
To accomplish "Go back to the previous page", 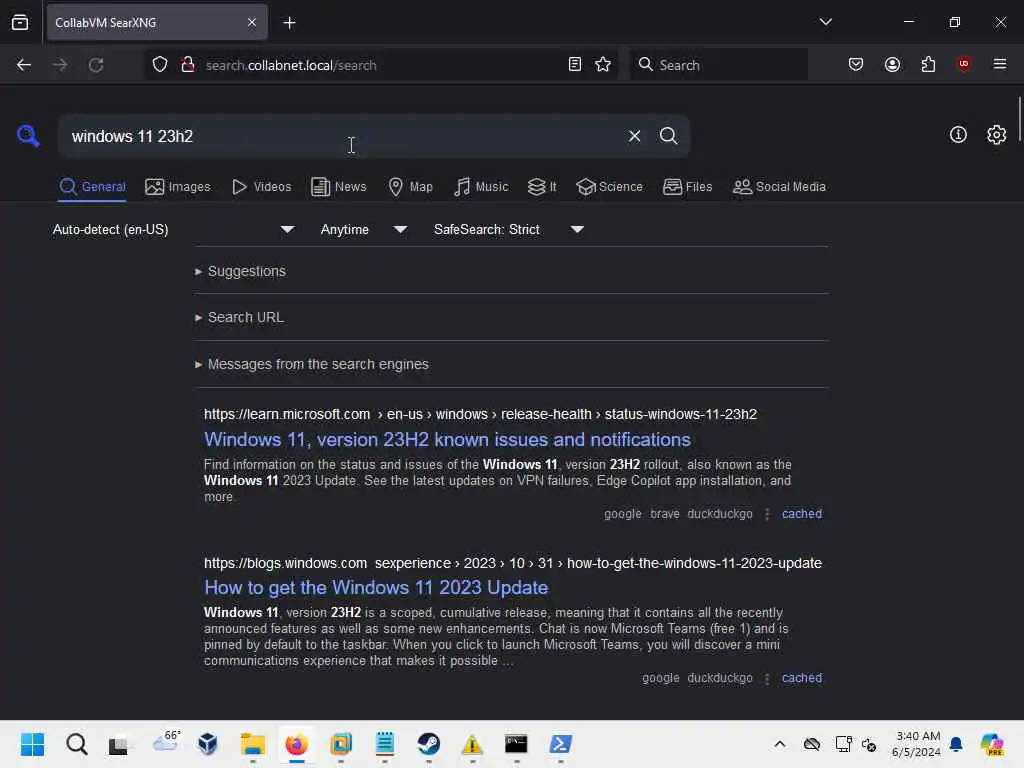I will click(24, 65).
